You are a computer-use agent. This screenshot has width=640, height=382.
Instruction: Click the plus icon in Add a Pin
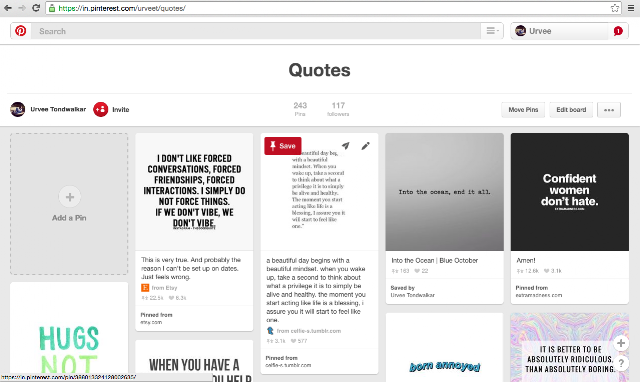tap(70, 197)
